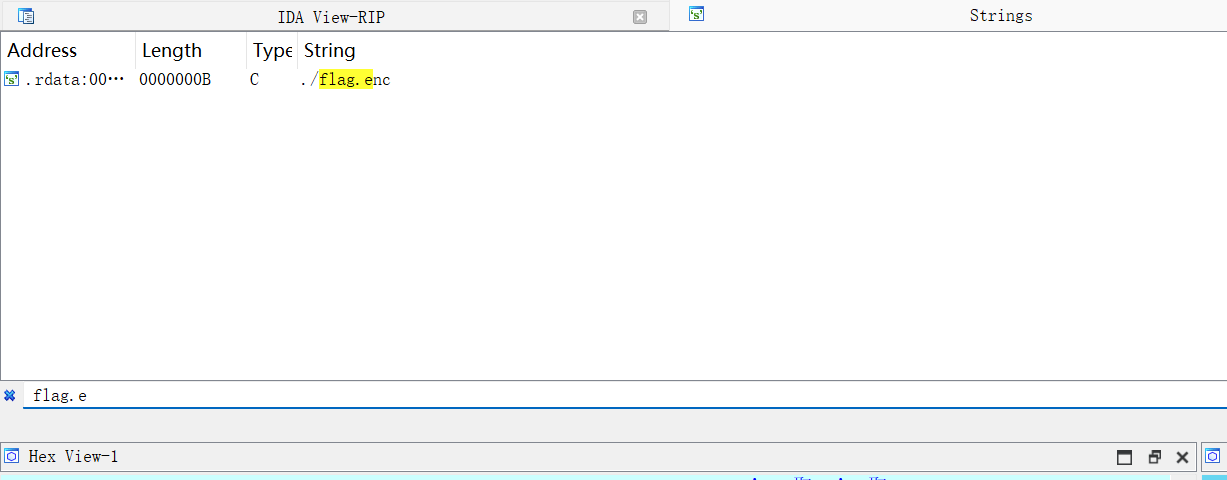Close the Hex View-1 panel
This screenshot has height=480, width=1227.
click(1182, 458)
